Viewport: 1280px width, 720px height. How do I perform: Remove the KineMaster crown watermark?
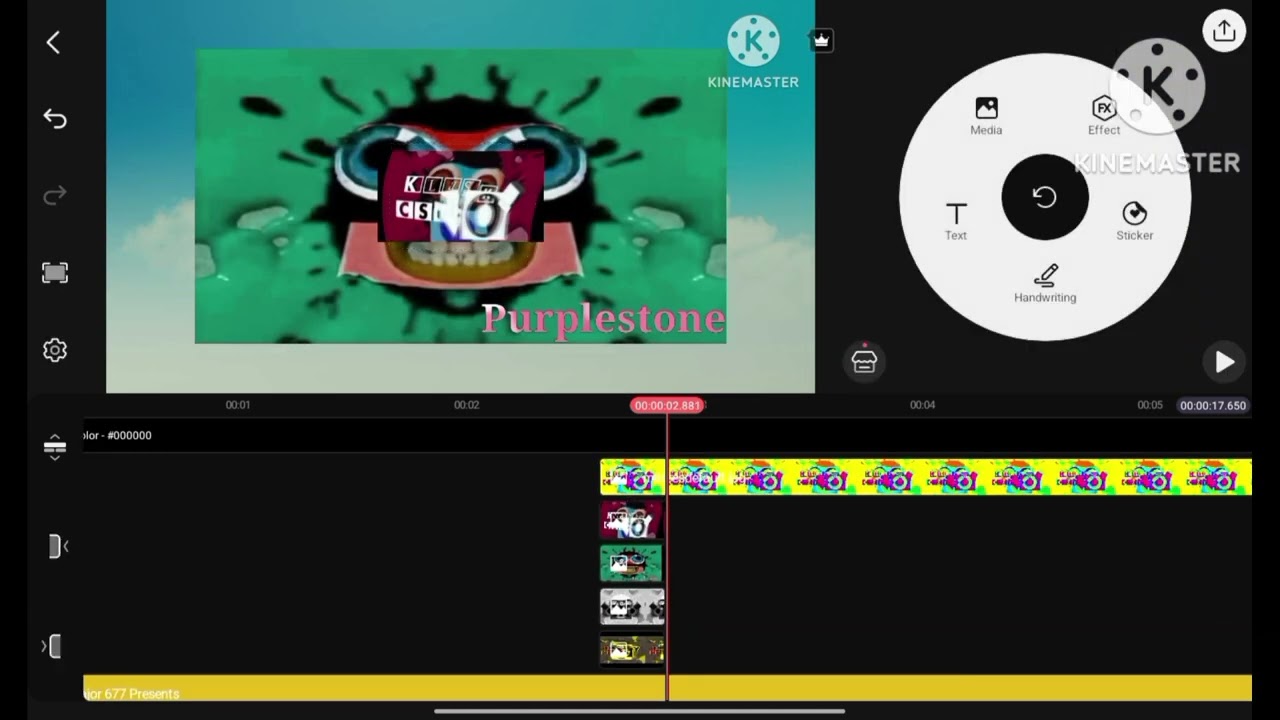[821, 40]
